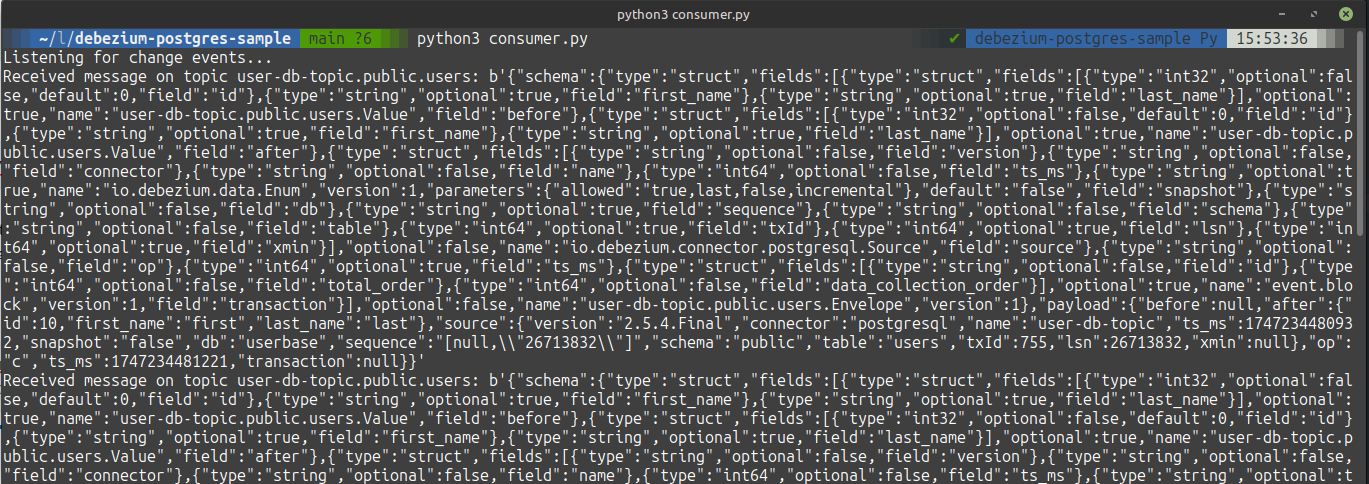This screenshot has width=1369, height=484.
Task: Click the 15:53:36 clock segment
Action: (x=1272, y=39)
